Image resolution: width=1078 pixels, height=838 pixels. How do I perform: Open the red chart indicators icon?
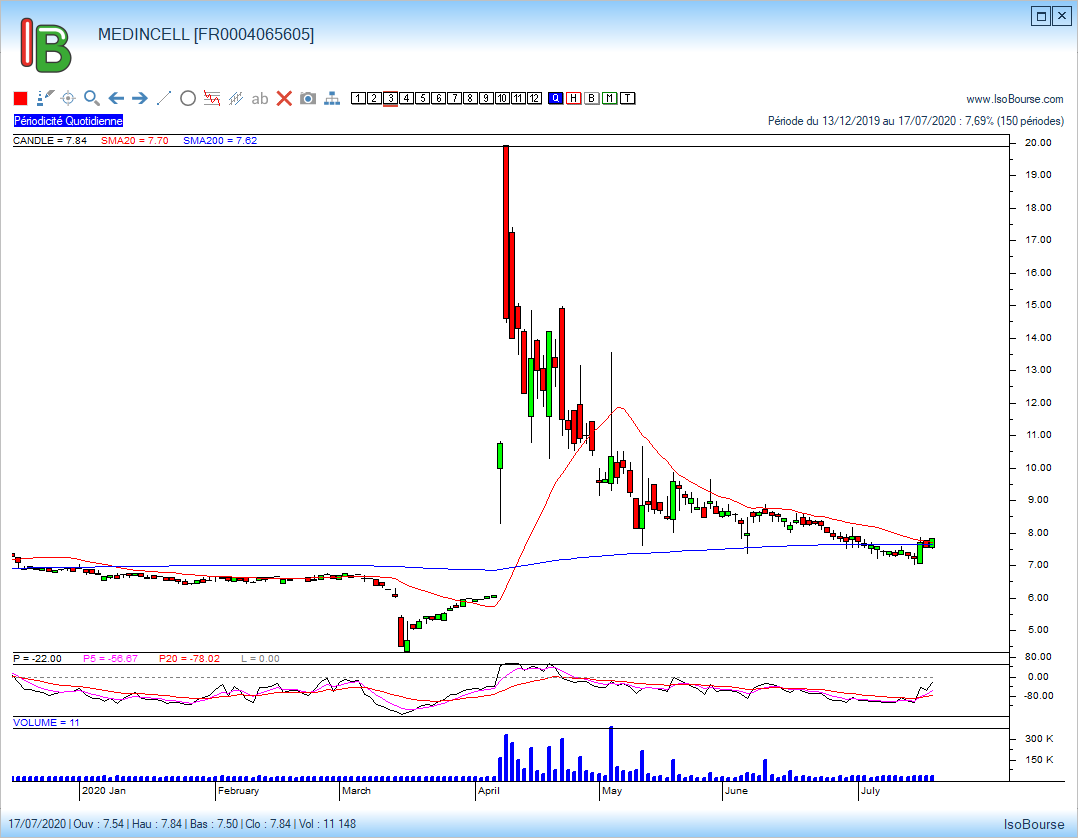tap(212, 98)
